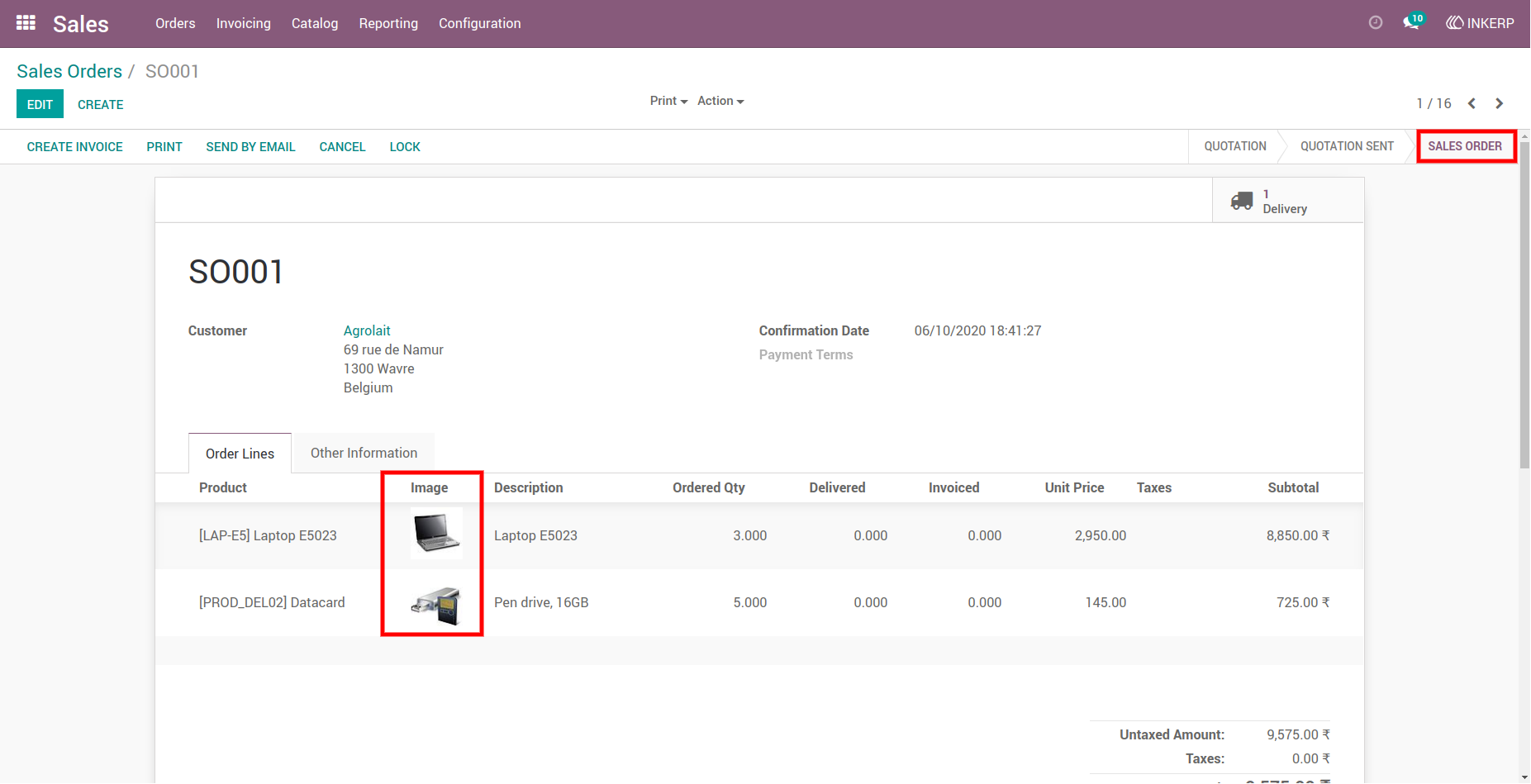Go to next record arrow
This screenshot has height=784, width=1531.
click(1499, 103)
